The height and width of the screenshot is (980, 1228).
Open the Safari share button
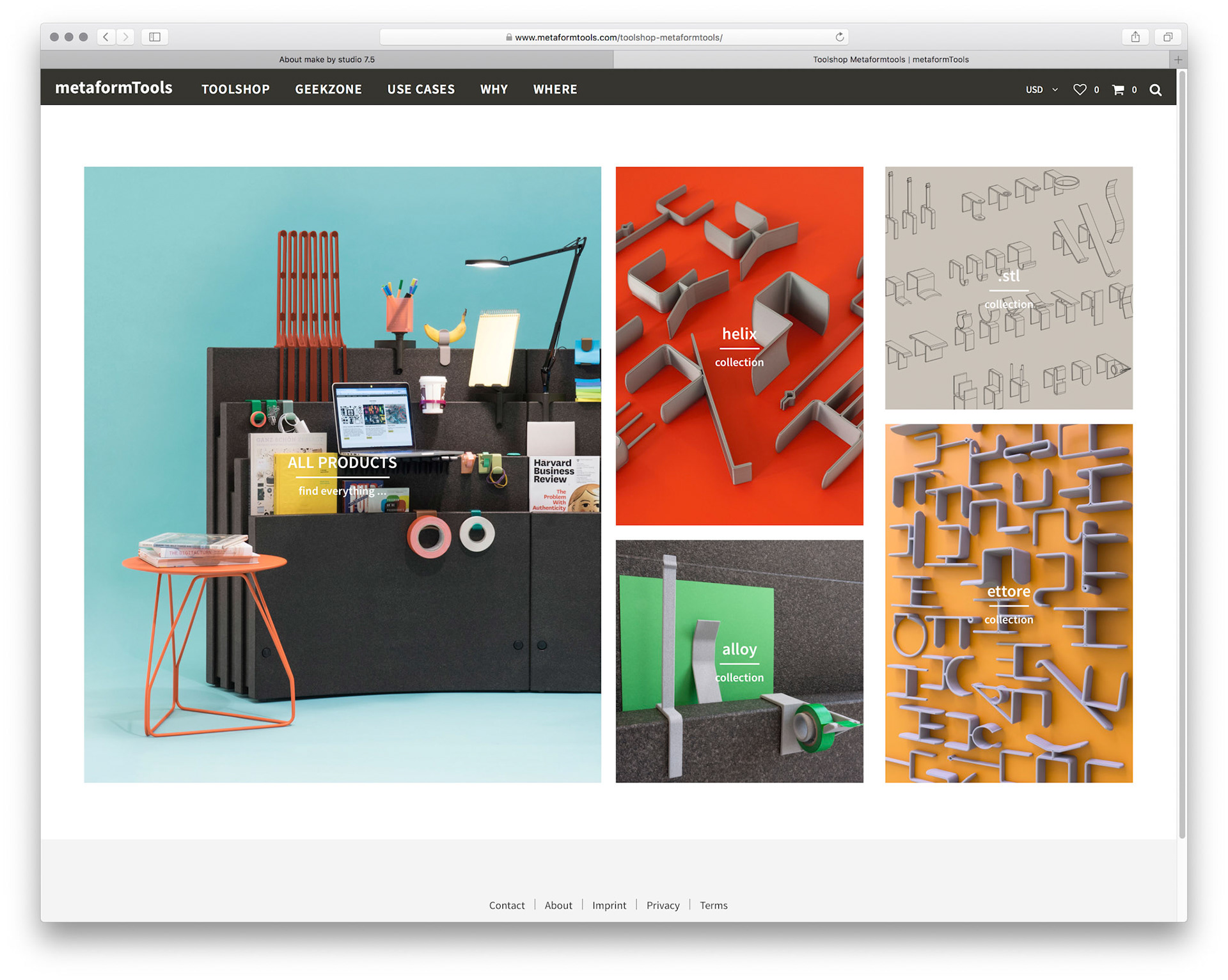[x=1135, y=37]
